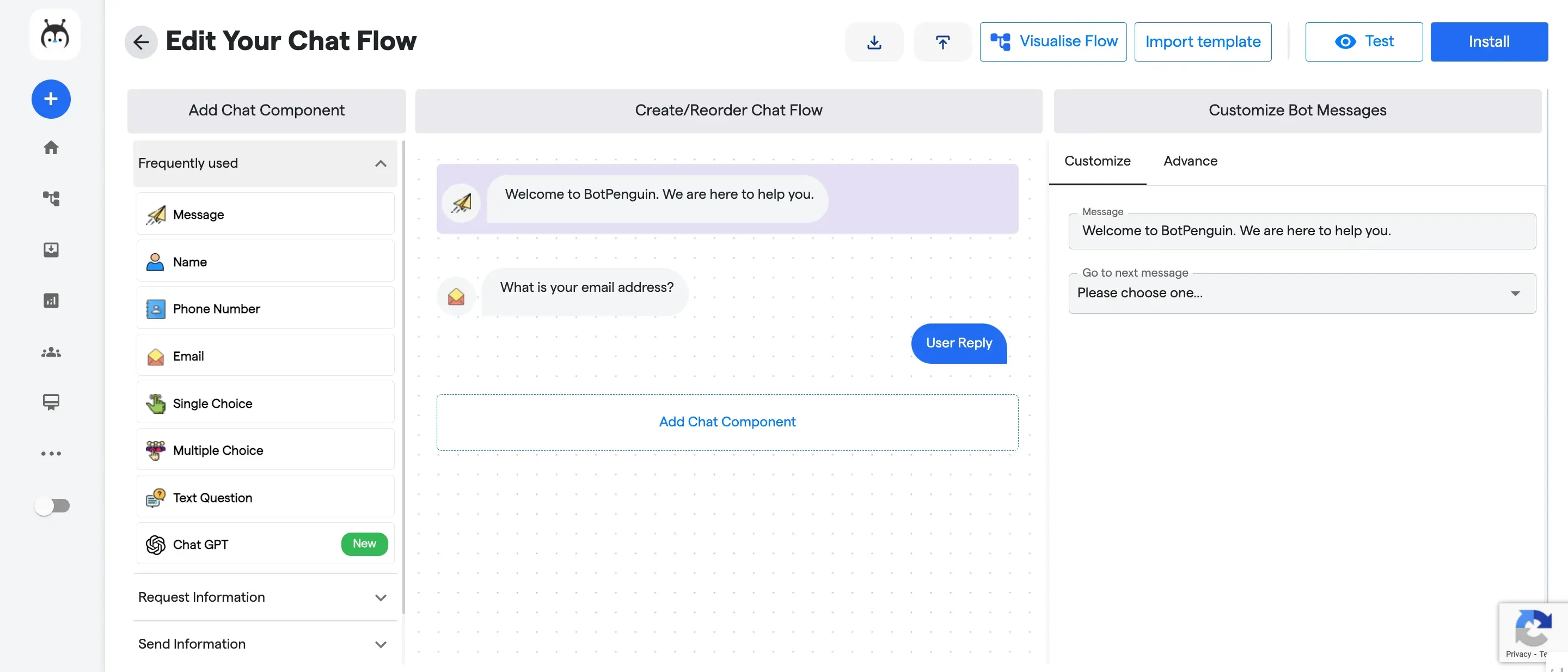Toggle the bot enable/disable switch
Image resolution: width=1568 pixels, height=672 pixels.
tap(51, 507)
